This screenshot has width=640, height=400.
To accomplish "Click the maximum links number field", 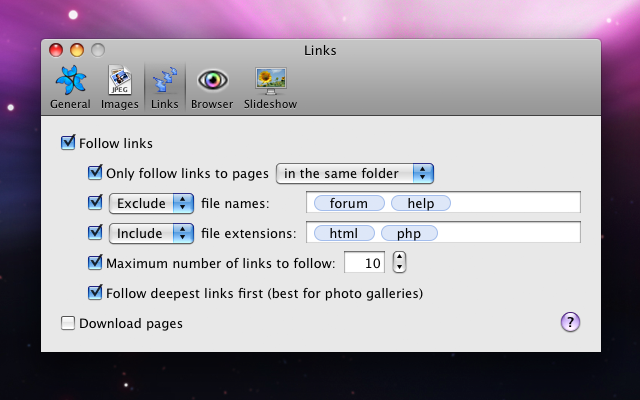I will point(364,262).
